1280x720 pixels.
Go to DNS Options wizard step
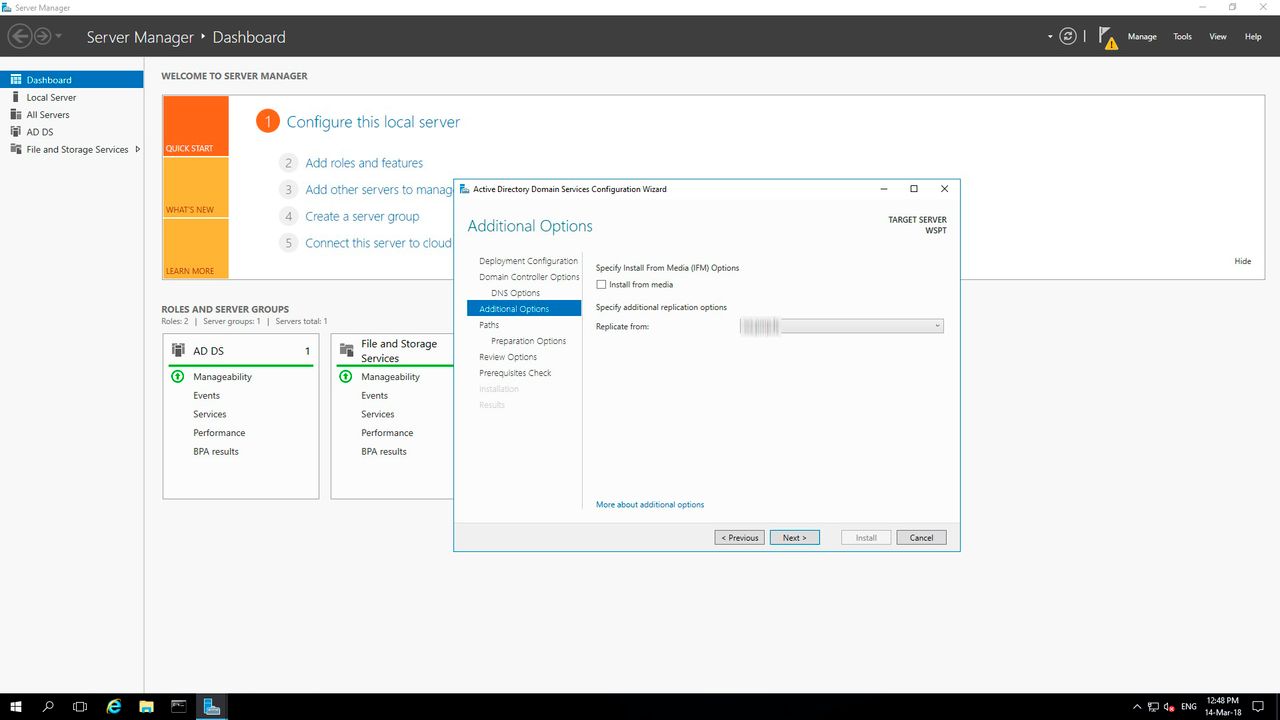pyautogui.click(x=515, y=293)
